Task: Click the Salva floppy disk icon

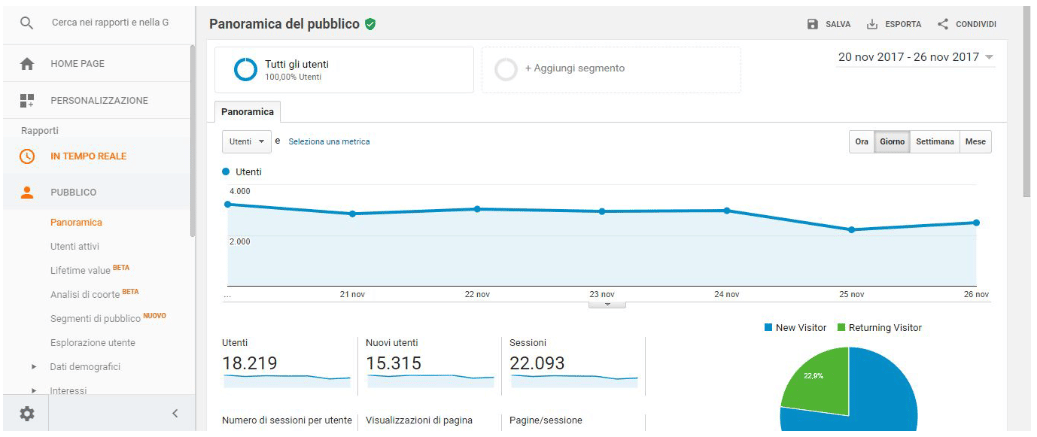Action: pyautogui.click(x=812, y=24)
